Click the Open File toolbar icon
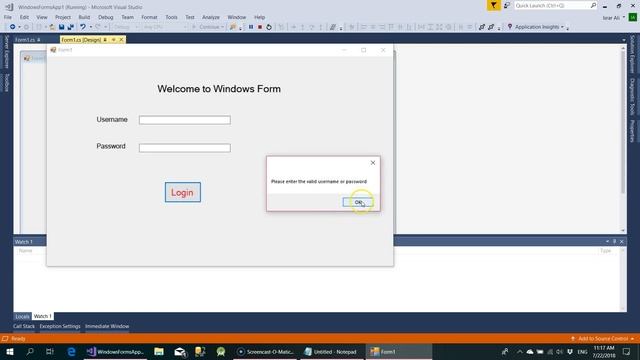Screen dimensions: 640x360 [x=52, y=27]
